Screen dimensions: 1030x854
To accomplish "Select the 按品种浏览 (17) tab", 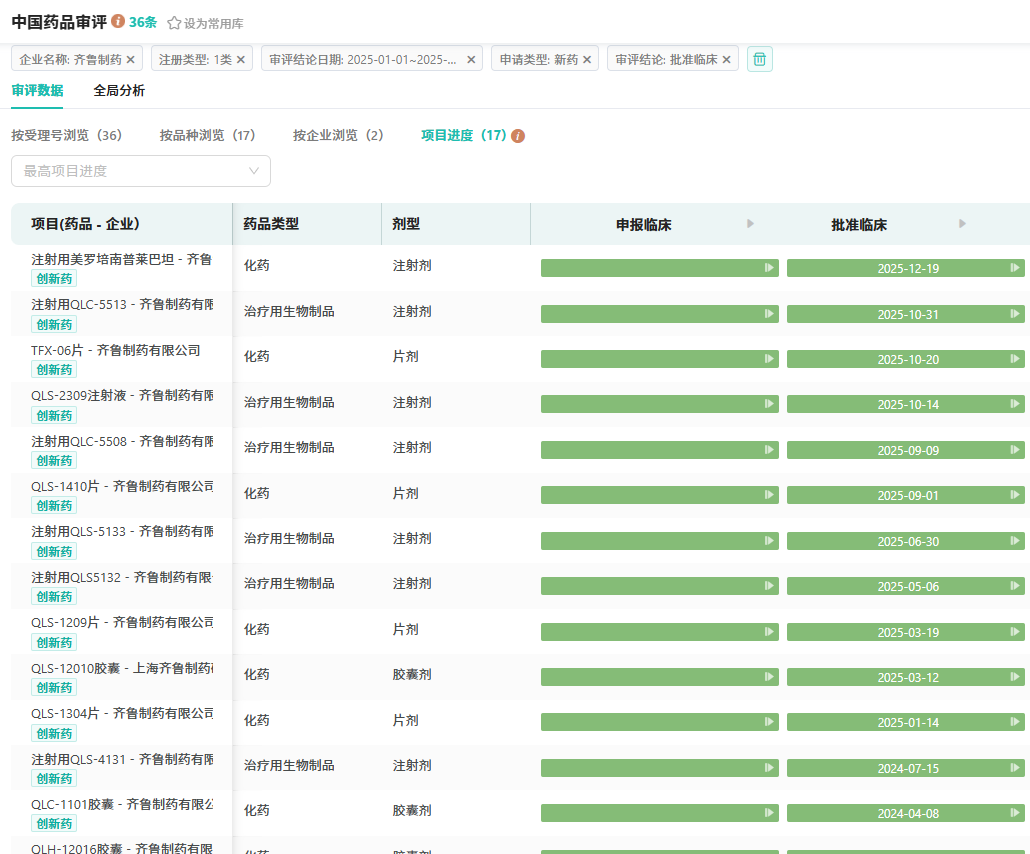I will 208,135.
